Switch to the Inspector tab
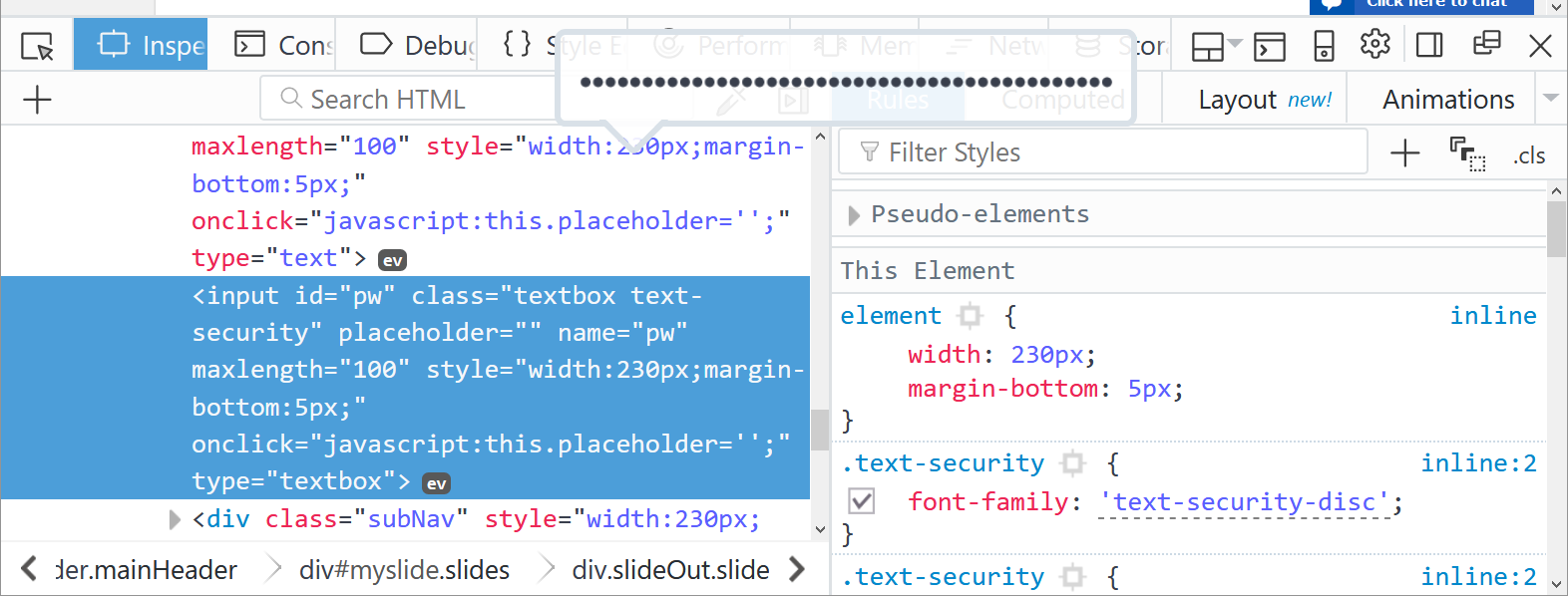 [141, 45]
